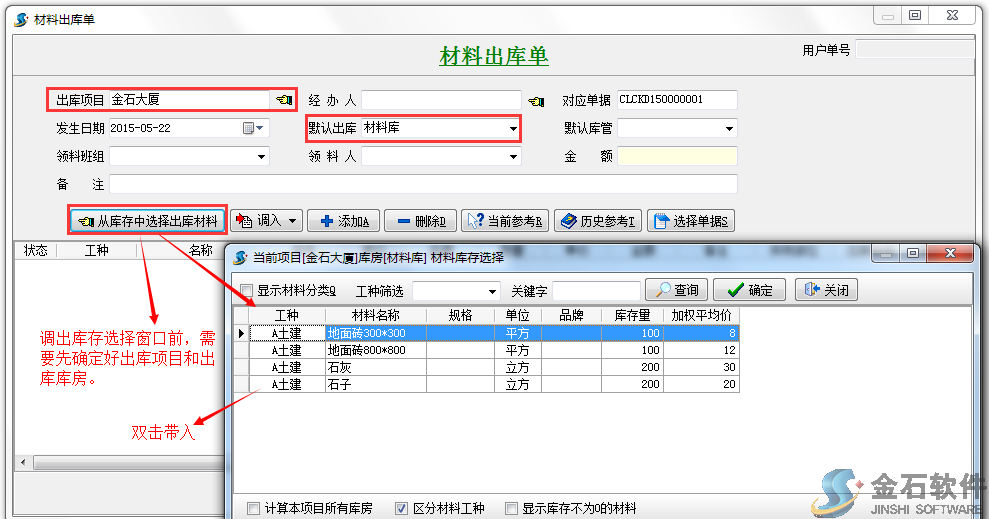This screenshot has height=519, width=989.
Task: Expand the 工种筛选 filter dropdown
Action: click(492, 291)
